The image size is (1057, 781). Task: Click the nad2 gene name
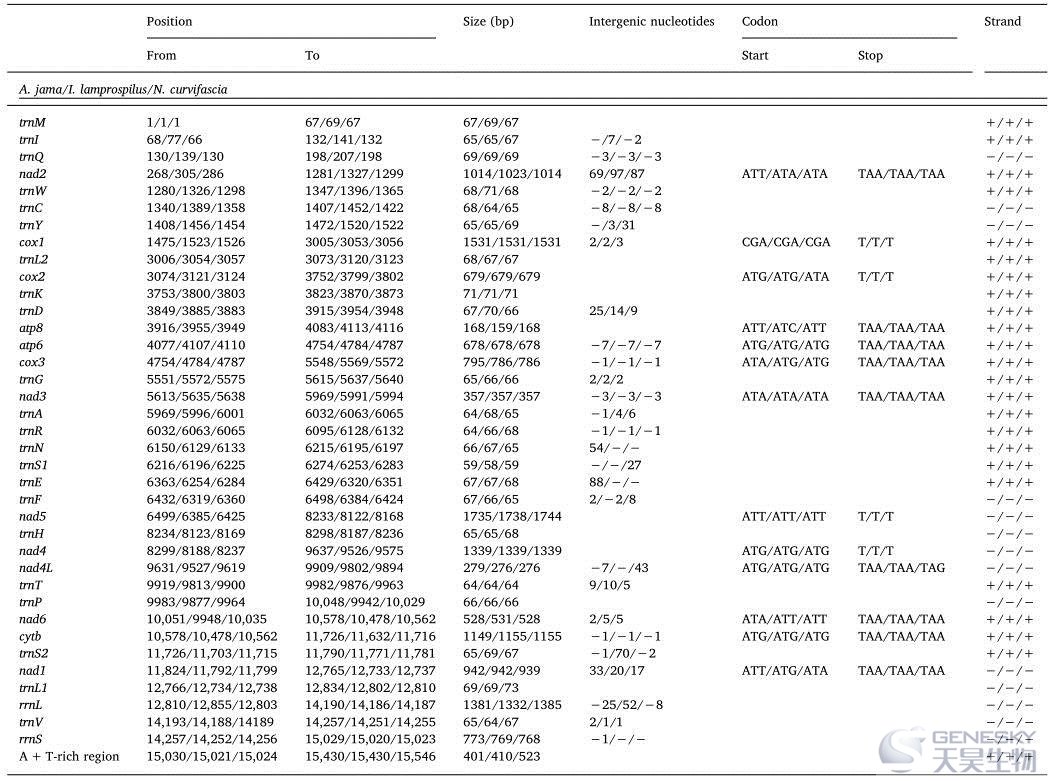pos(32,174)
